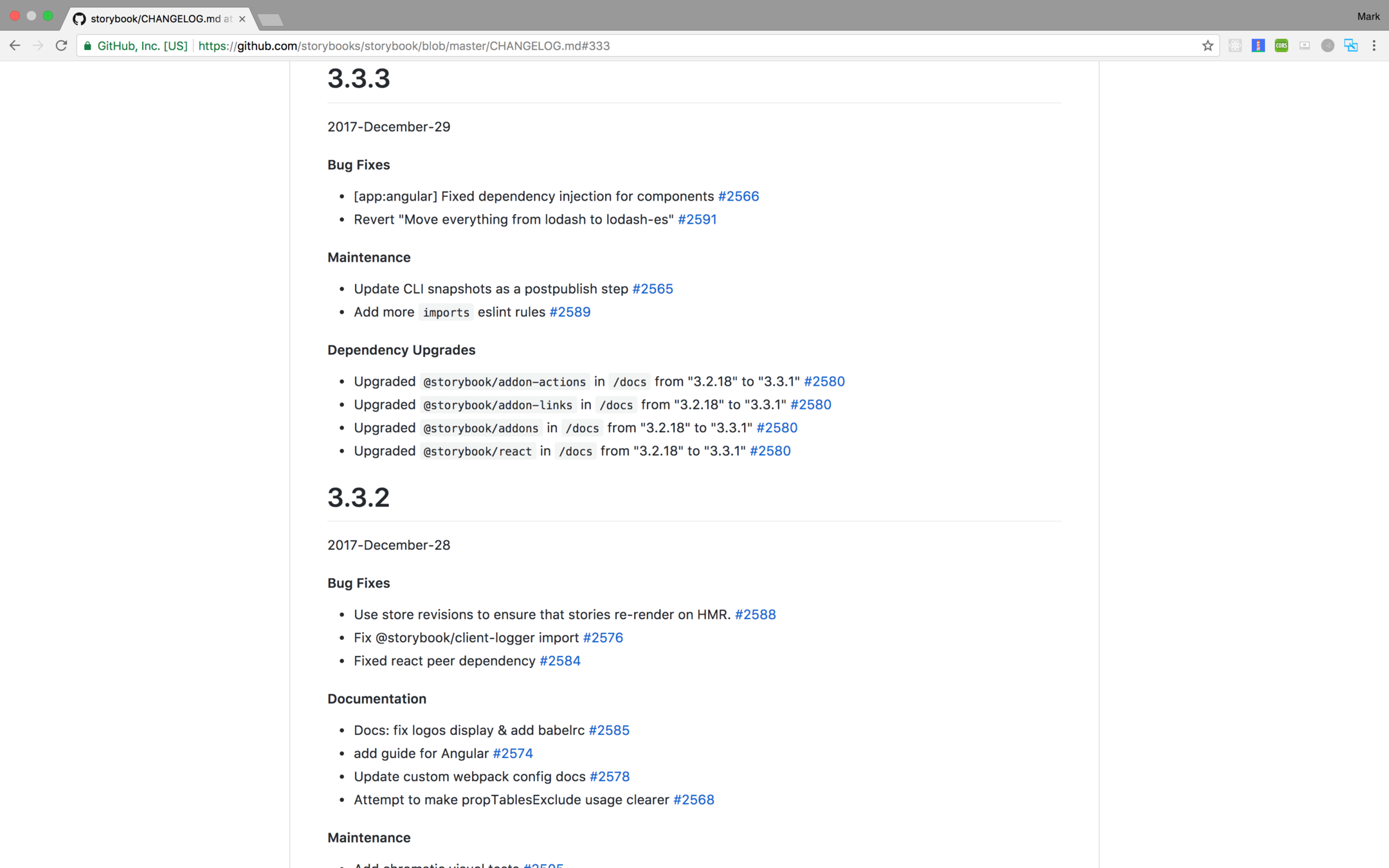1389x868 pixels.
Task: Open Chrome three-dot menu
Action: click(x=1374, y=46)
